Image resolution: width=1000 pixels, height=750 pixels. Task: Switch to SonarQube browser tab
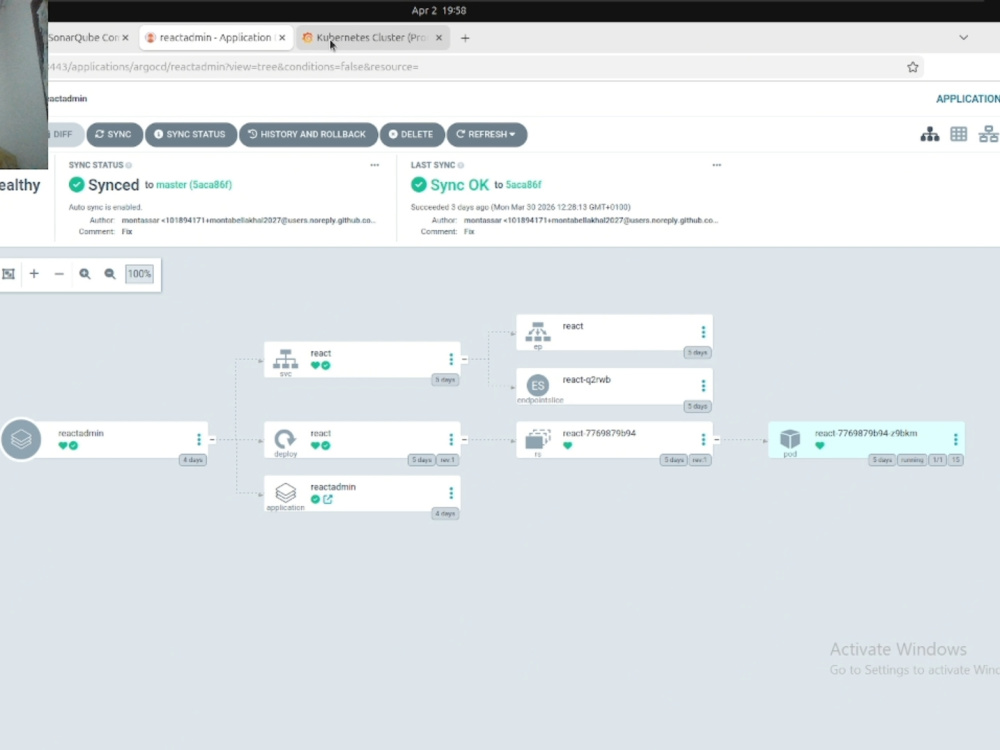(83, 38)
